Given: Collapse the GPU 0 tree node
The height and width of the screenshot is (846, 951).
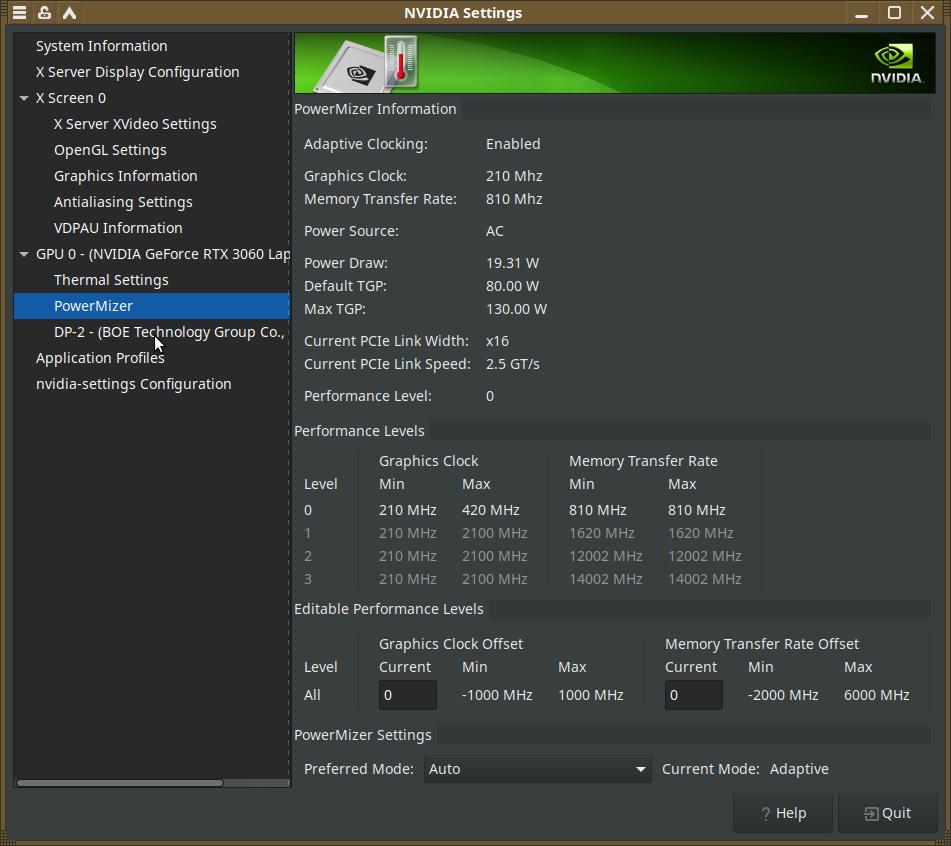Looking at the screenshot, I should (x=24, y=254).
